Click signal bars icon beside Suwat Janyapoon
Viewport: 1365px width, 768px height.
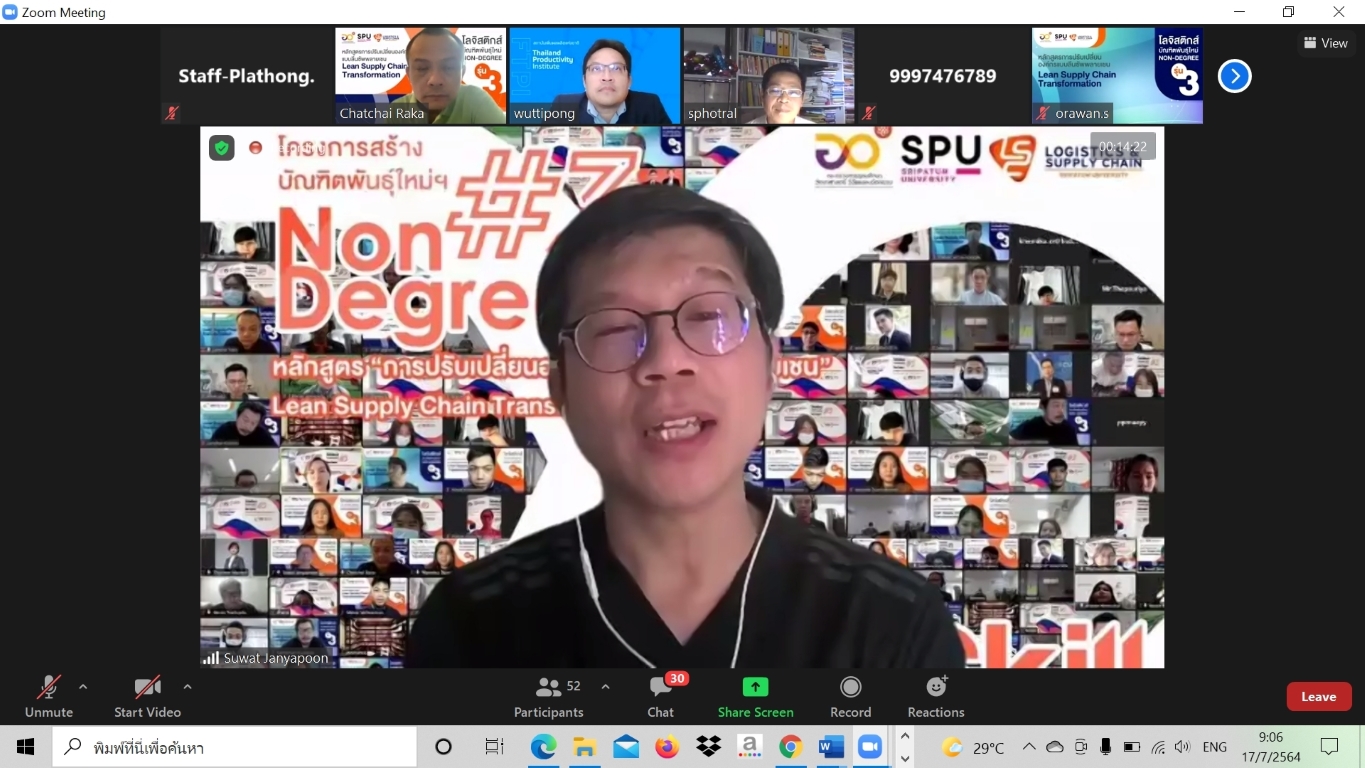point(211,658)
